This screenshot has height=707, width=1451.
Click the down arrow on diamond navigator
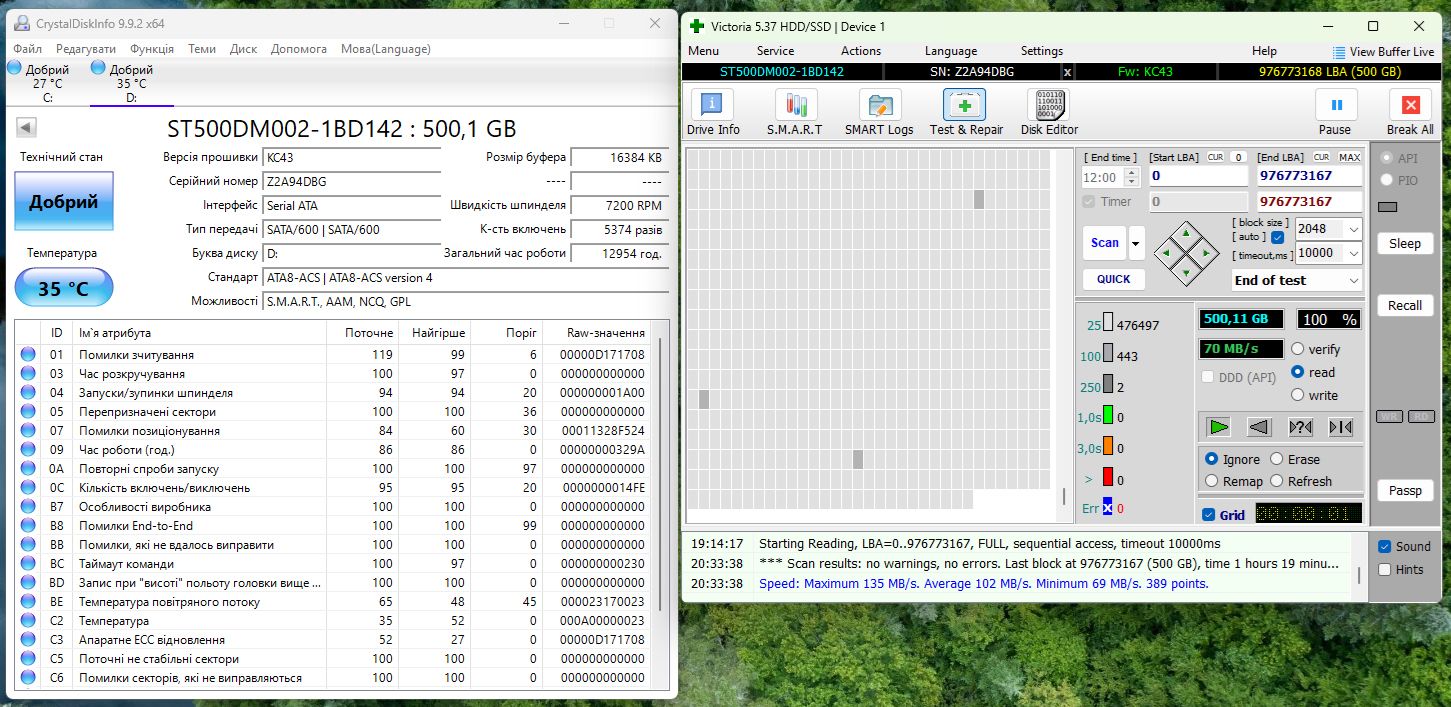[x=1186, y=271]
